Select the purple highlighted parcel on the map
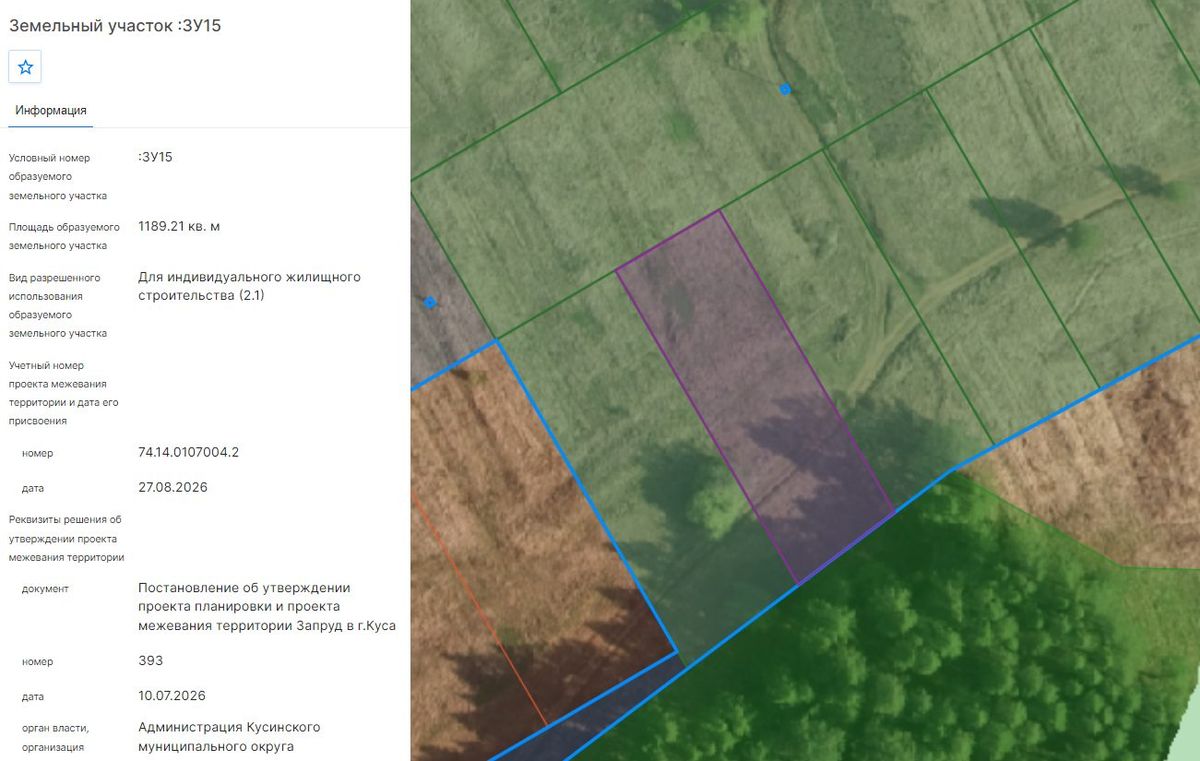 pos(754,395)
